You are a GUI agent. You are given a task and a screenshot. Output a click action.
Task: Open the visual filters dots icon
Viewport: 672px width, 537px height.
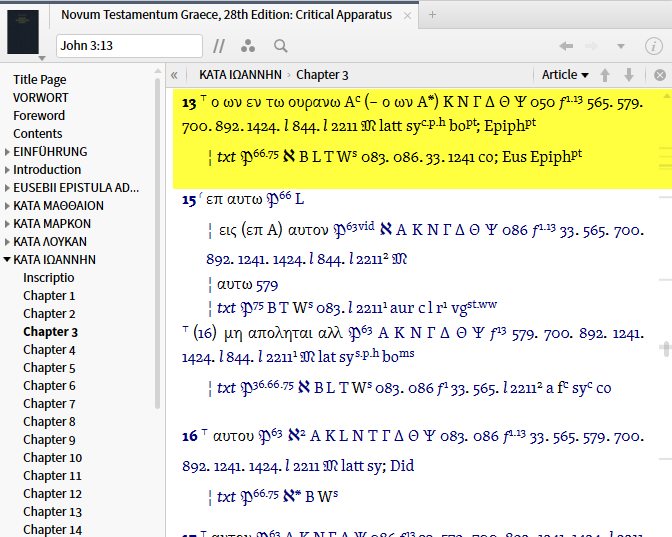click(248, 46)
